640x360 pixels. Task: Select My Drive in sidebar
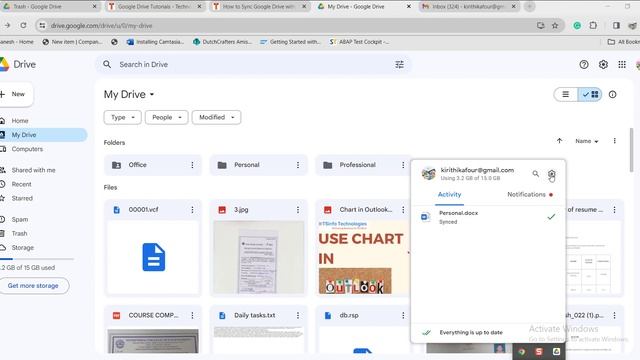point(43,135)
